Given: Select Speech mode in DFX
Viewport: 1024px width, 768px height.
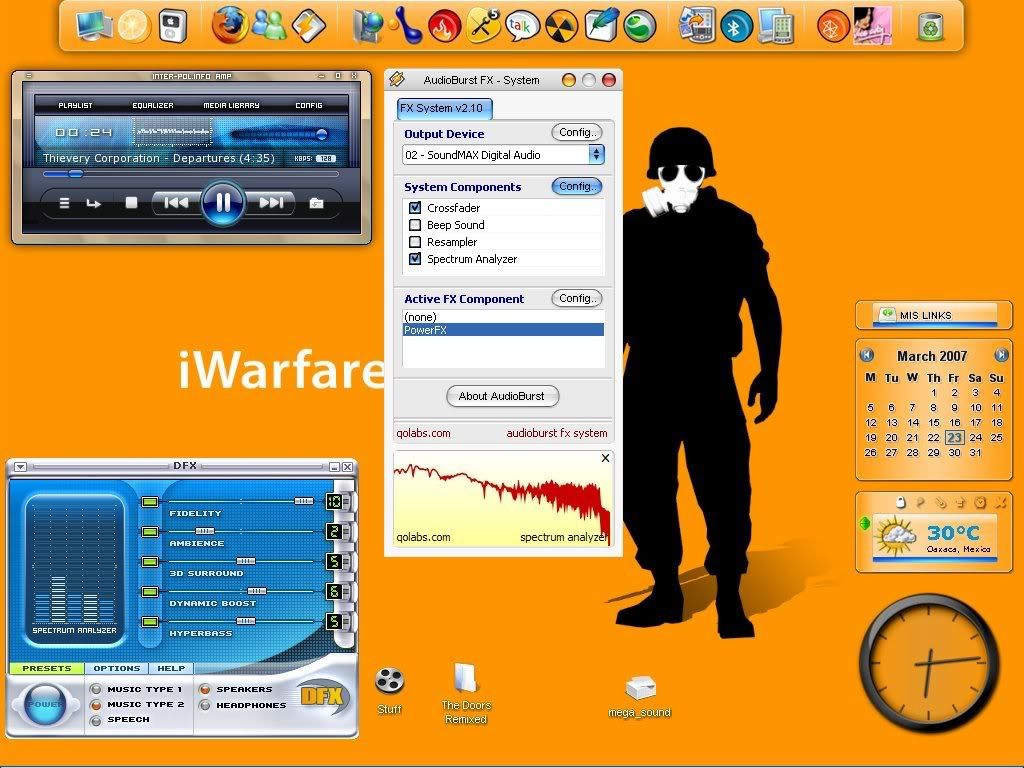Looking at the screenshot, I should click(x=96, y=720).
